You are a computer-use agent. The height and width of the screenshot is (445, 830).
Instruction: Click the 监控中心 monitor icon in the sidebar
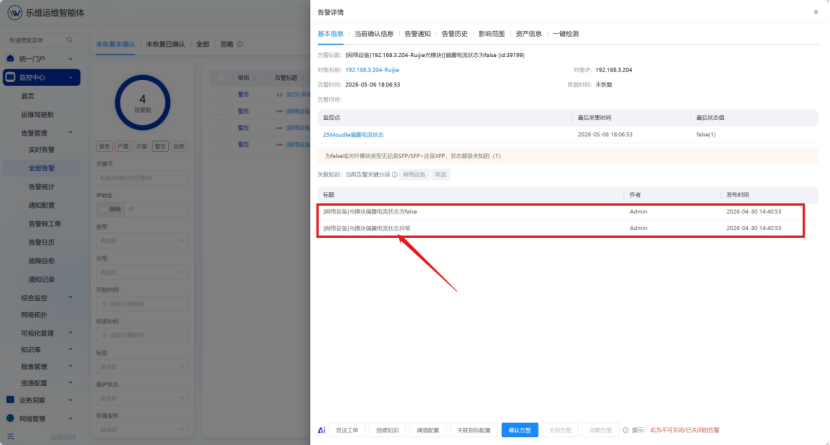pyautogui.click(x=10, y=77)
